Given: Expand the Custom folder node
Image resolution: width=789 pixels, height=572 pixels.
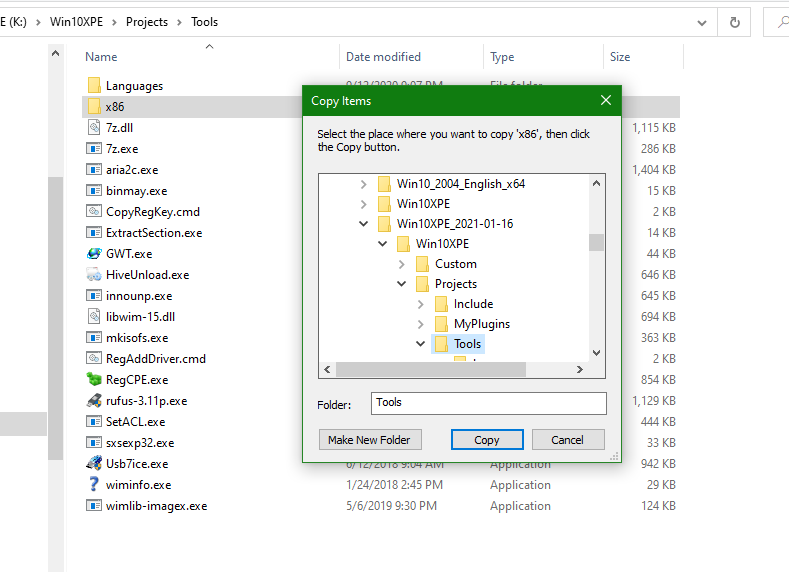Looking at the screenshot, I should pyautogui.click(x=402, y=264).
